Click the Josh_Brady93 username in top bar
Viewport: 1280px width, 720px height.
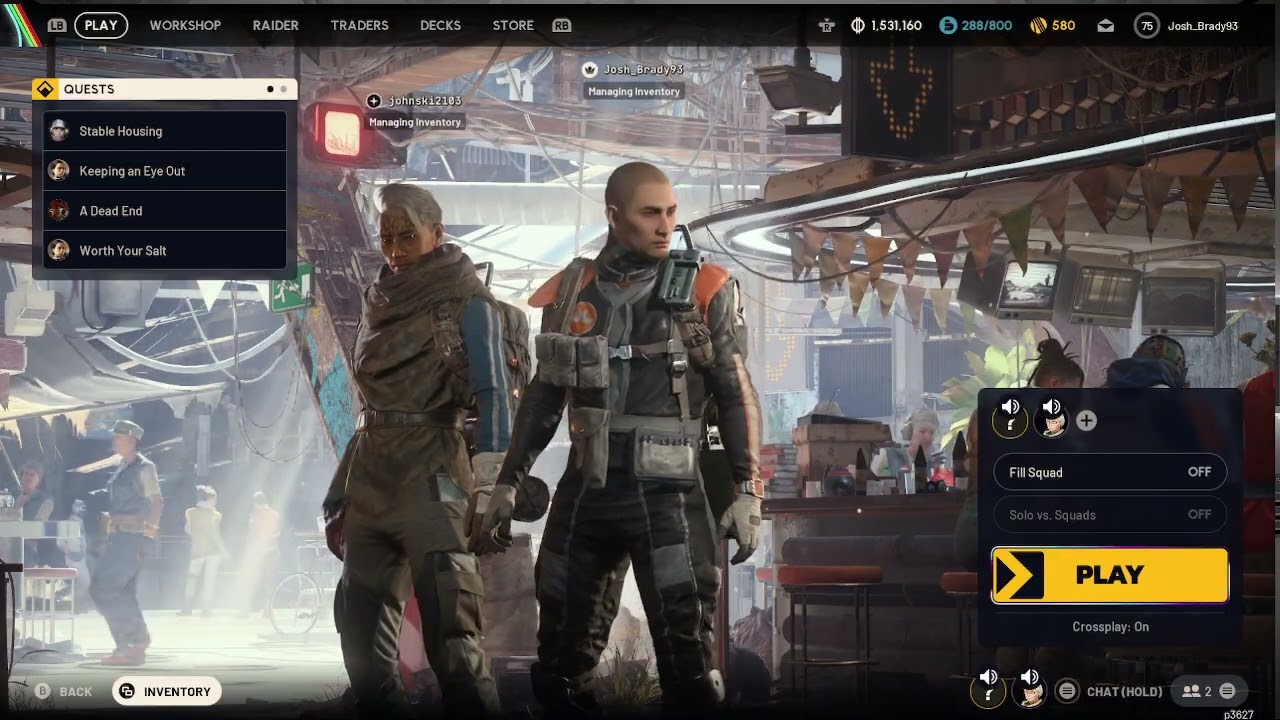1203,26
